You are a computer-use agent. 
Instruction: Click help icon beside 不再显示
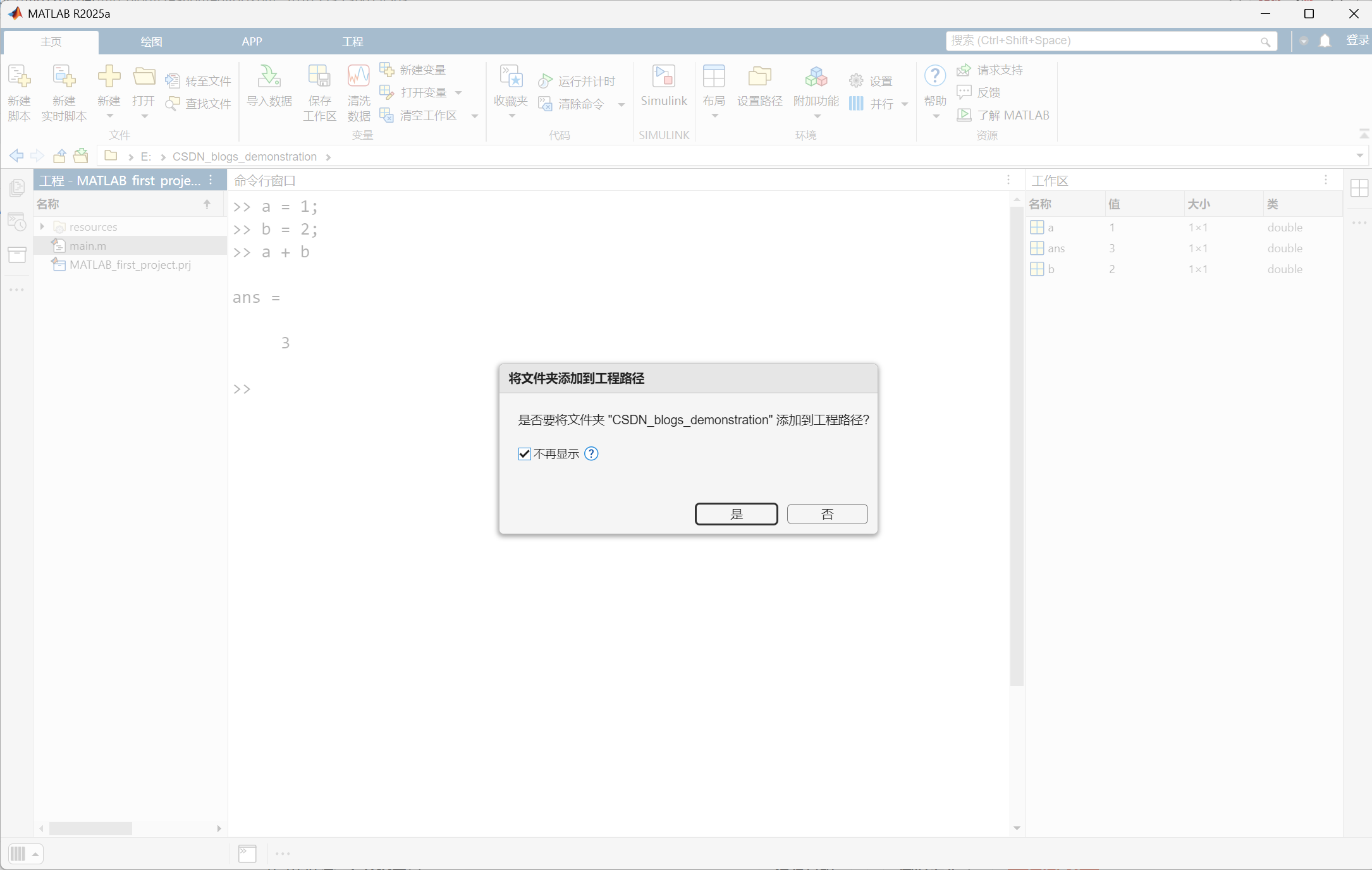[591, 453]
